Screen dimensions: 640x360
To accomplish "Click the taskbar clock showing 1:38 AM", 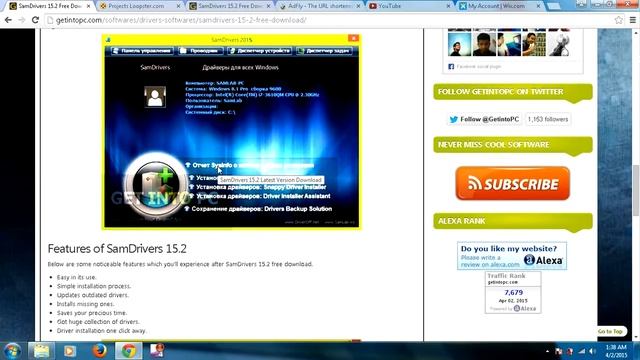I will [616, 351].
